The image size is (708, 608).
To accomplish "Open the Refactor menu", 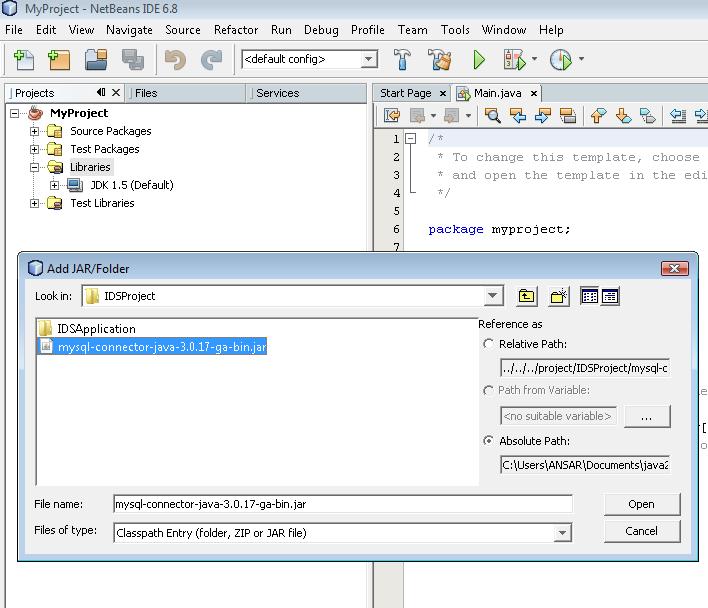I will point(236,30).
